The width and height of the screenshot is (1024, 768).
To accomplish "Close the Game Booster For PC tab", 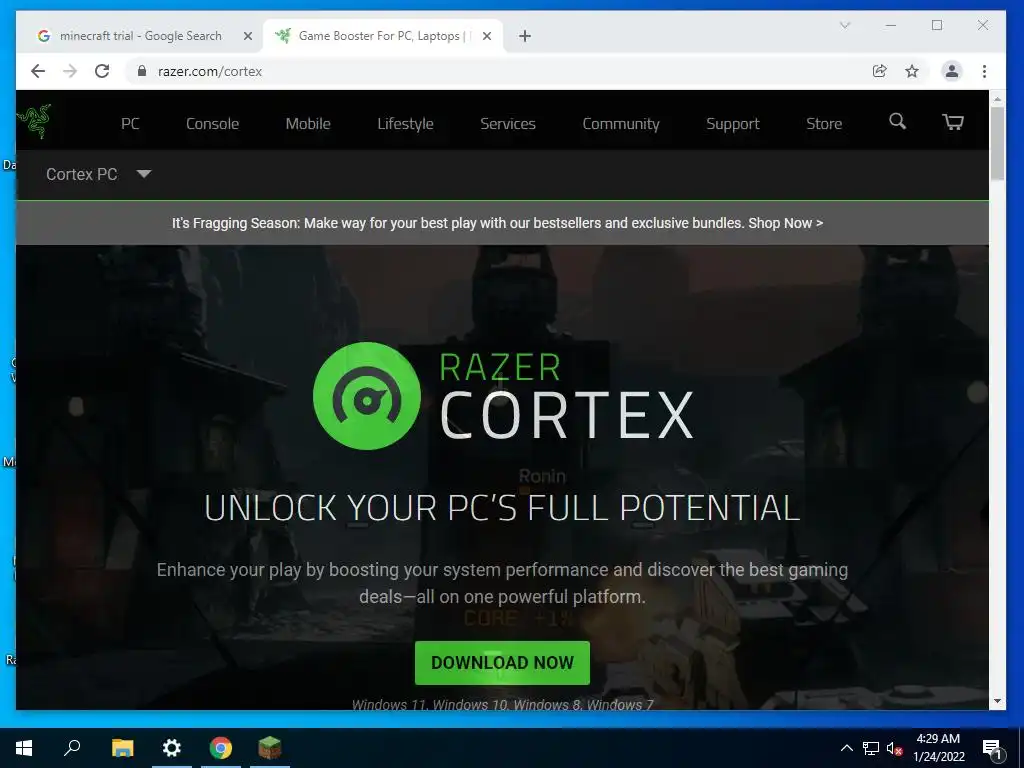I will 487,36.
